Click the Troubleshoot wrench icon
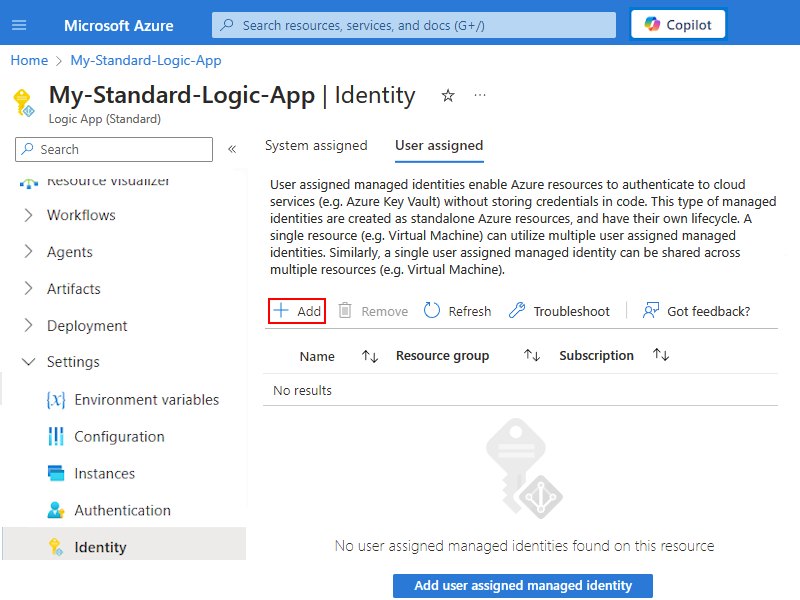This screenshot has height=600, width=800. click(x=517, y=310)
